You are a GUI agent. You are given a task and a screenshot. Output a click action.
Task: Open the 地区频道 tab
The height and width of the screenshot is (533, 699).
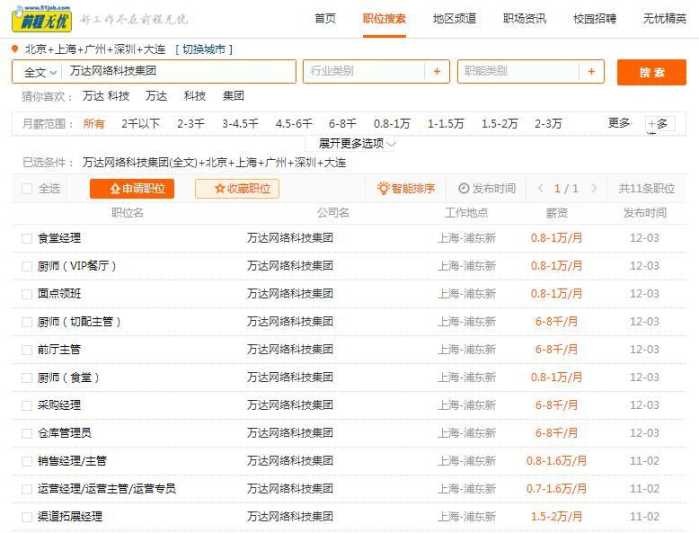tap(454, 18)
